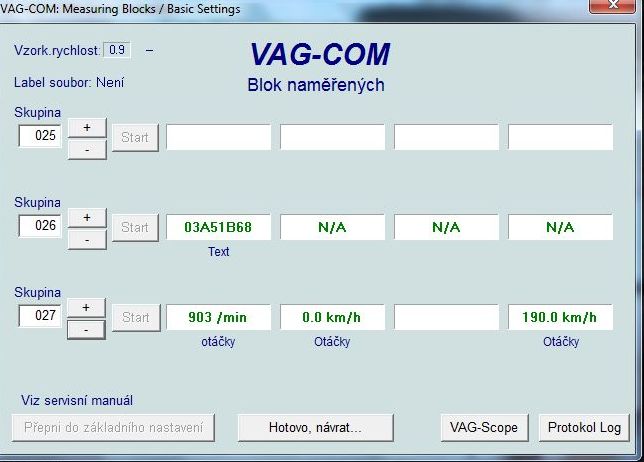Click the Skupina 025 group number field

(40, 136)
